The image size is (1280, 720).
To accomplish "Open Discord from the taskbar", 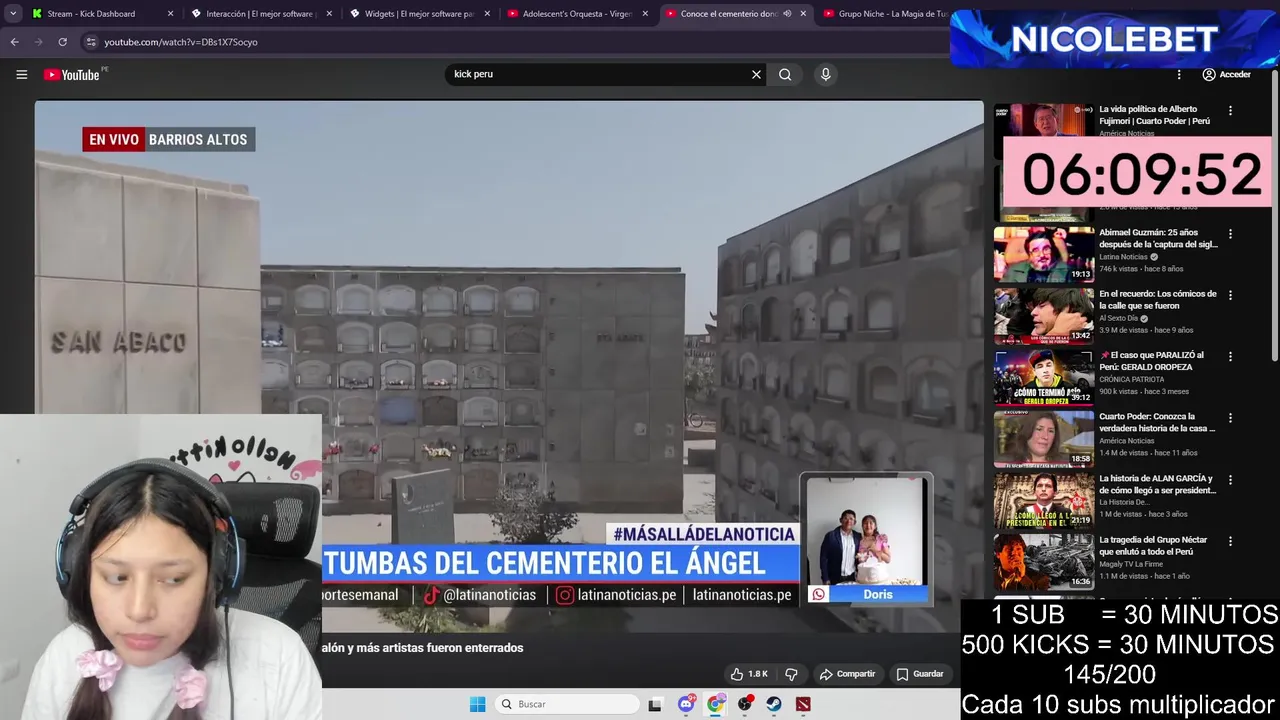I will (686, 704).
